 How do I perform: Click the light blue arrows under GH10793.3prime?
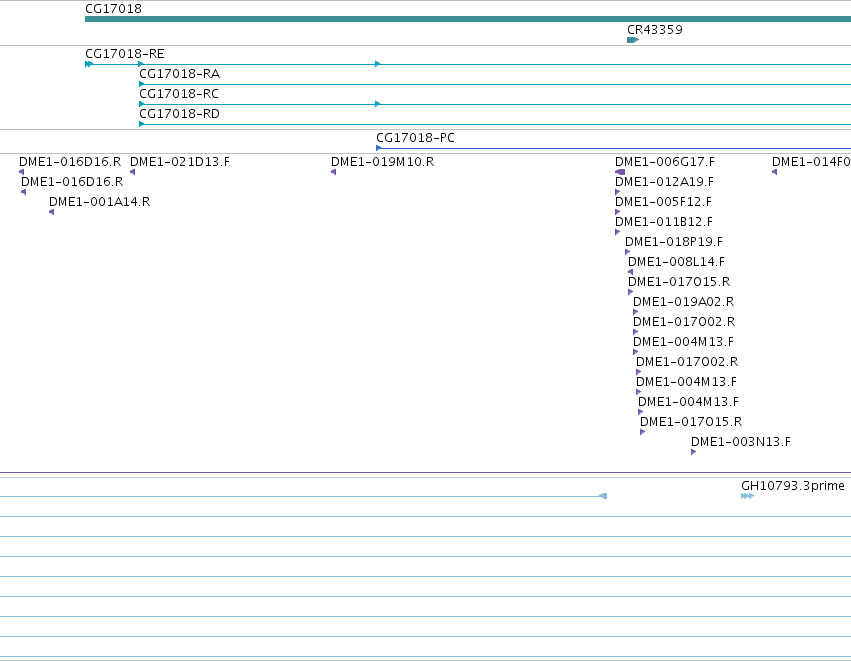point(748,496)
